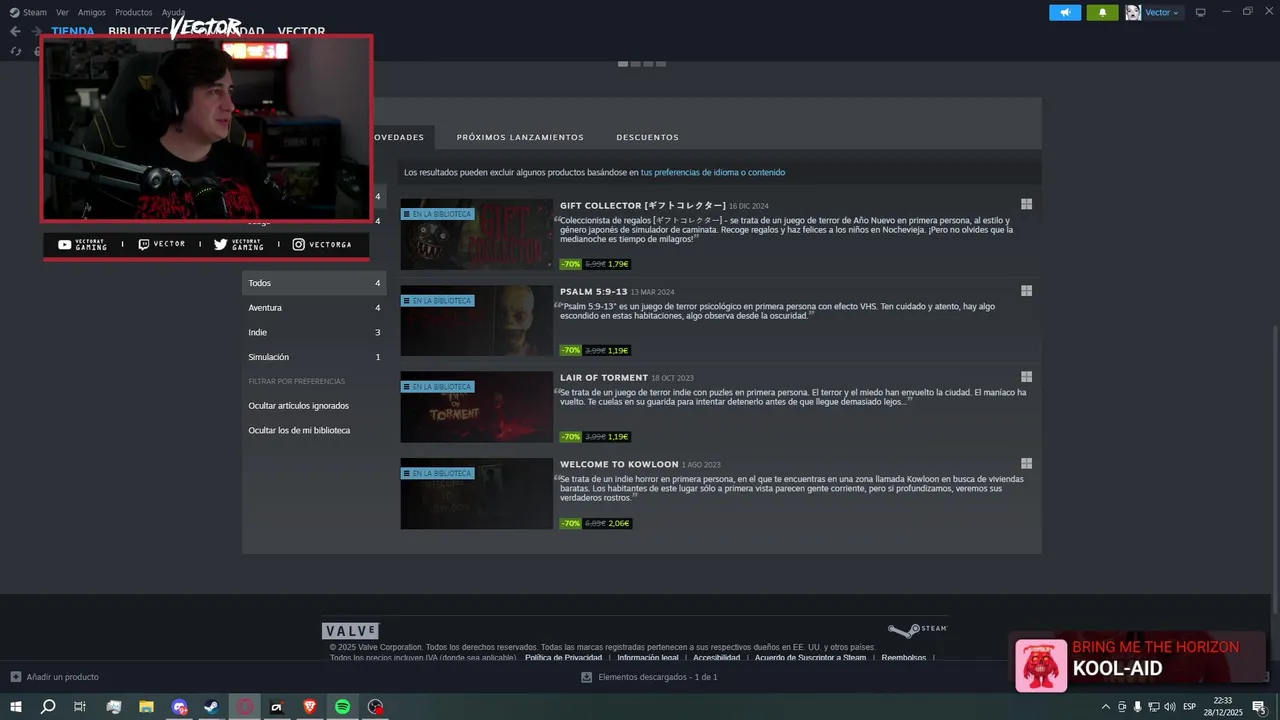Click the PSALM 5:9-13 title
Image resolution: width=1280 pixels, height=720 pixels.
[594, 292]
